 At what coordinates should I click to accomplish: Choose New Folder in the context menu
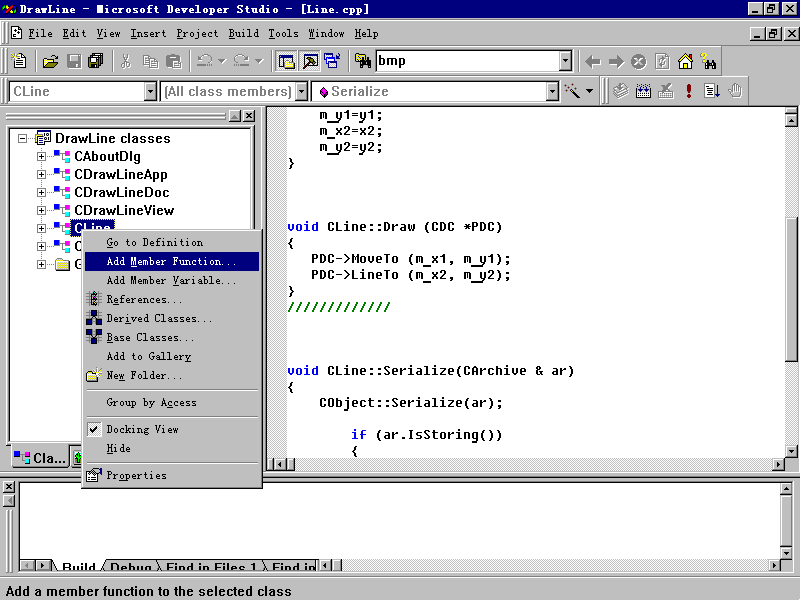172,376
